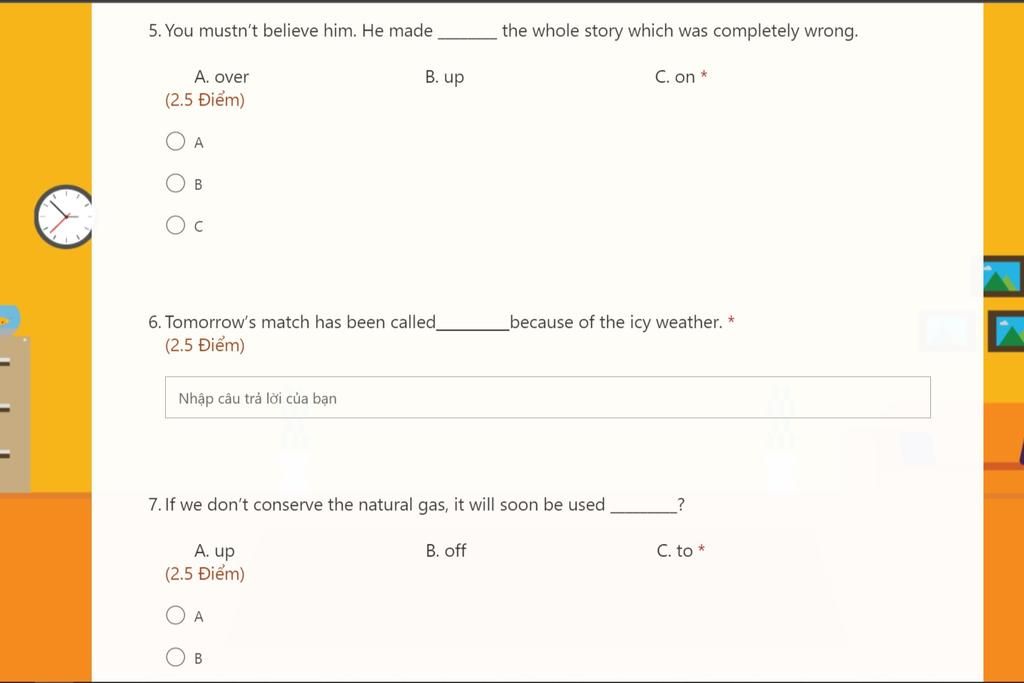This screenshot has height=683, width=1024.
Task: Select radio option A for question 7
Action: 176,615
